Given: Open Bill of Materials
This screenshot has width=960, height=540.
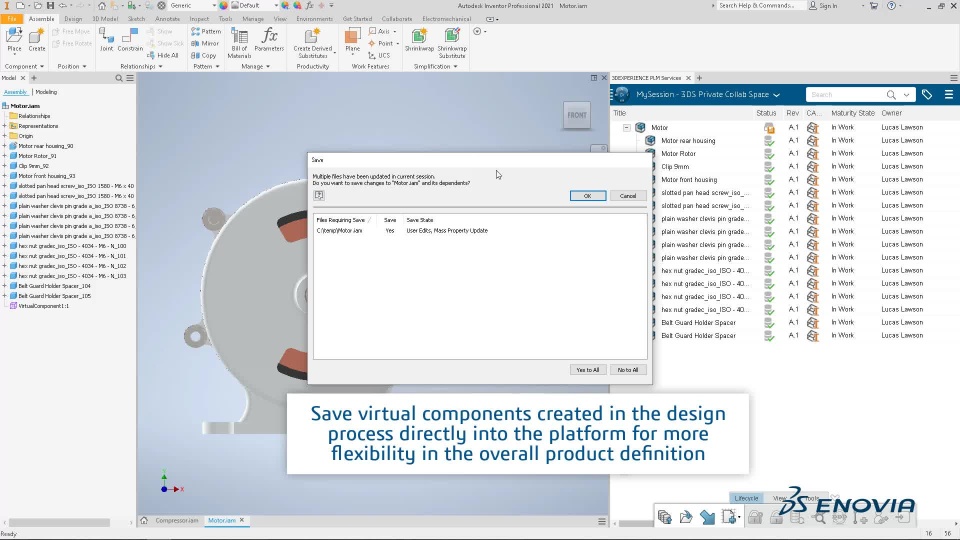Looking at the screenshot, I should click(x=239, y=43).
